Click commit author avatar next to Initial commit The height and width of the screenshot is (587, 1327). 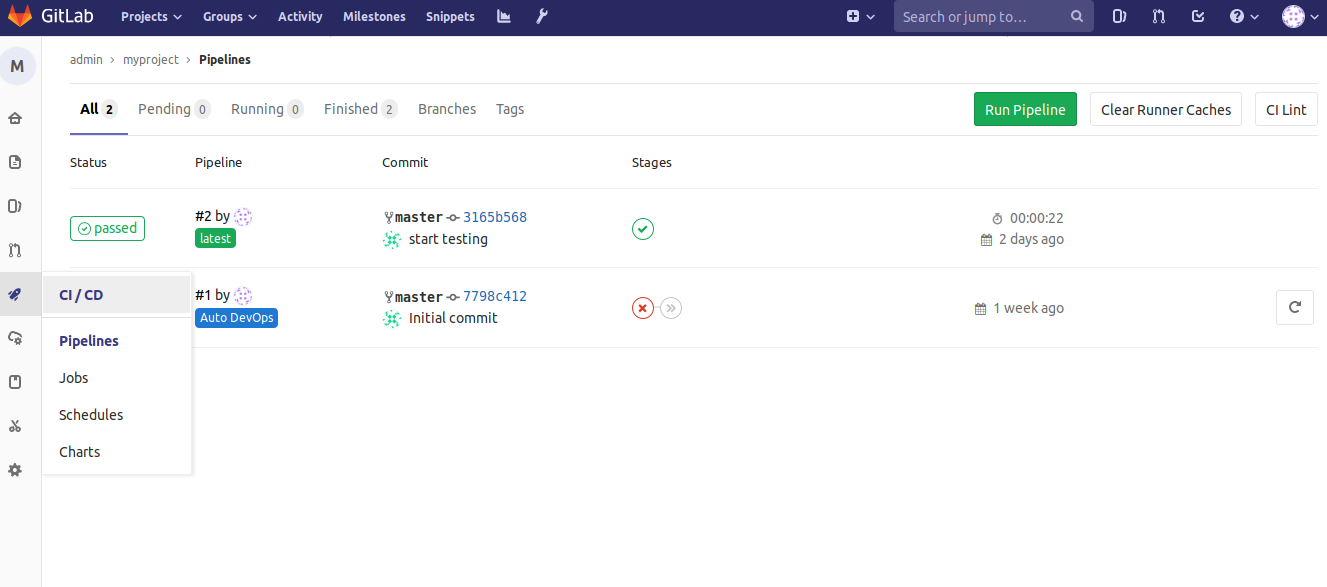click(392, 318)
